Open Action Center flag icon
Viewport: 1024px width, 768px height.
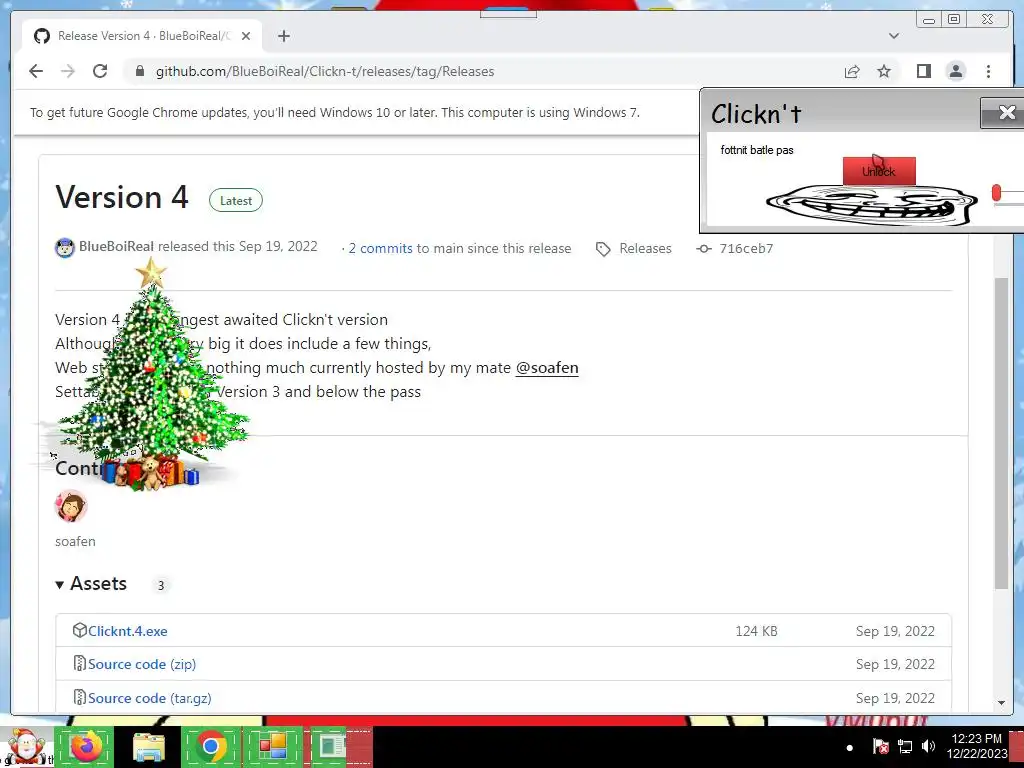[880, 746]
